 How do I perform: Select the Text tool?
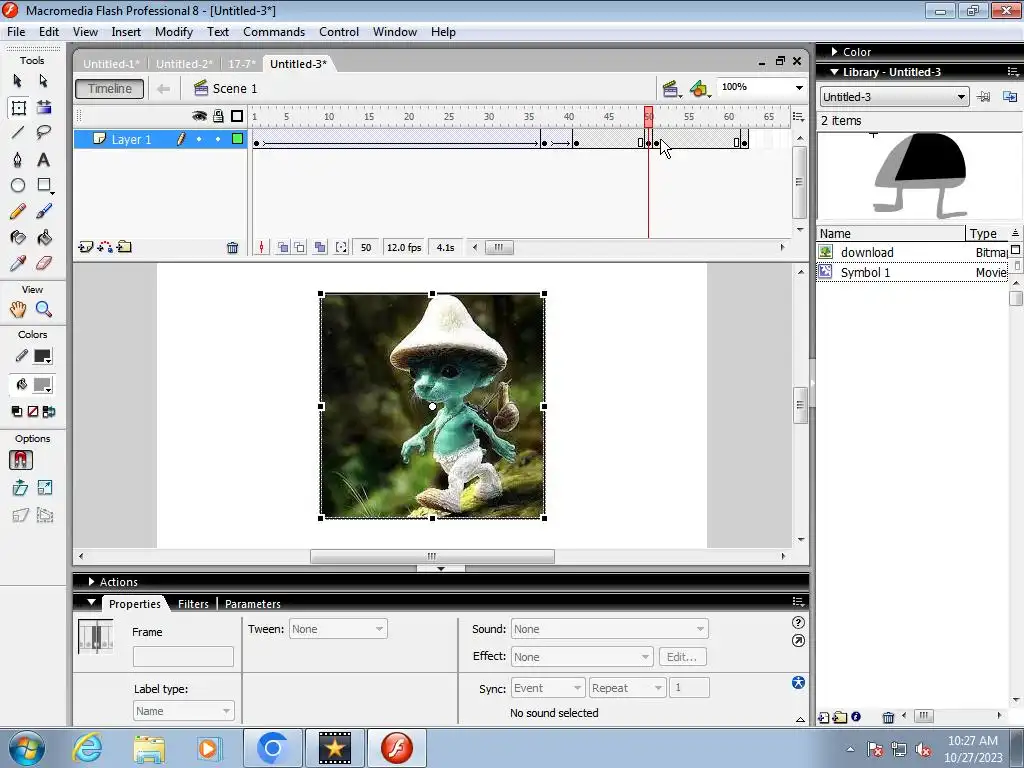[43, 159]
